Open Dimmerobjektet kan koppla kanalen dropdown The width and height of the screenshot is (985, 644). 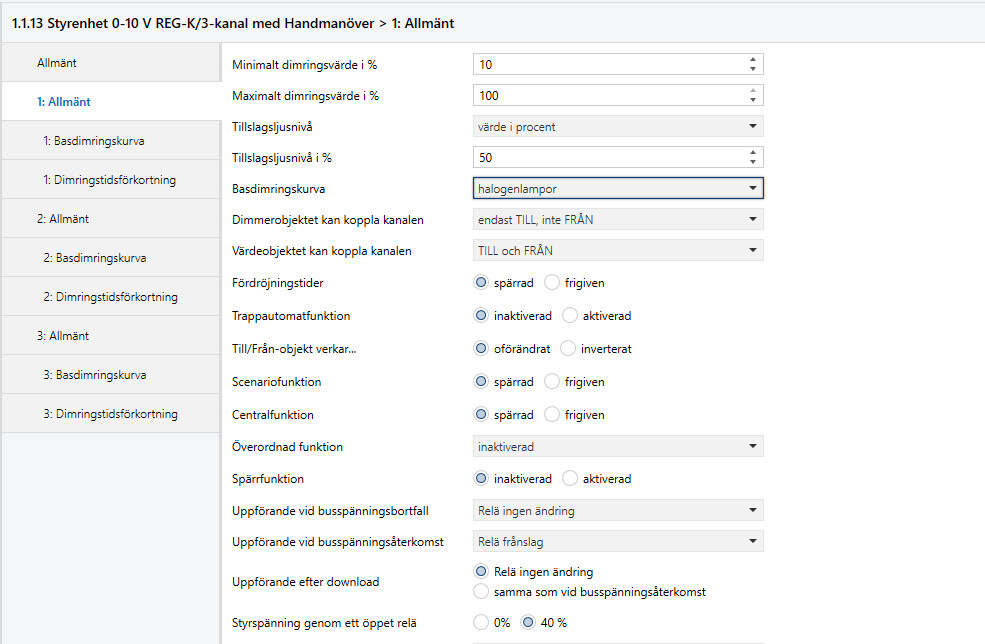pos(617,220)
